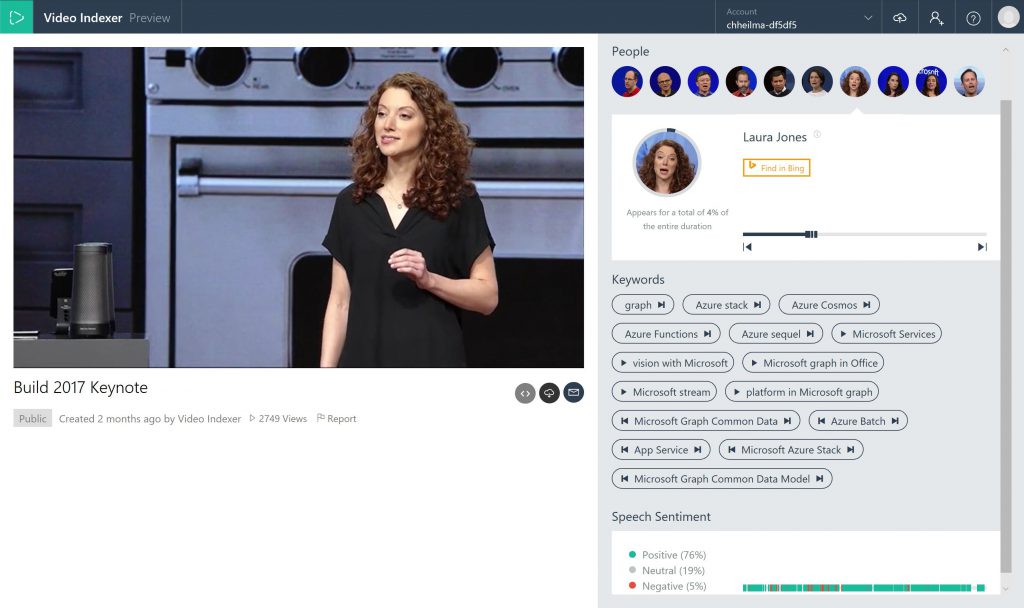Click next icon in Microsoft Azure Stack keyword
The height and width of the screenshot is (608, 1024).
pos(851,450)
